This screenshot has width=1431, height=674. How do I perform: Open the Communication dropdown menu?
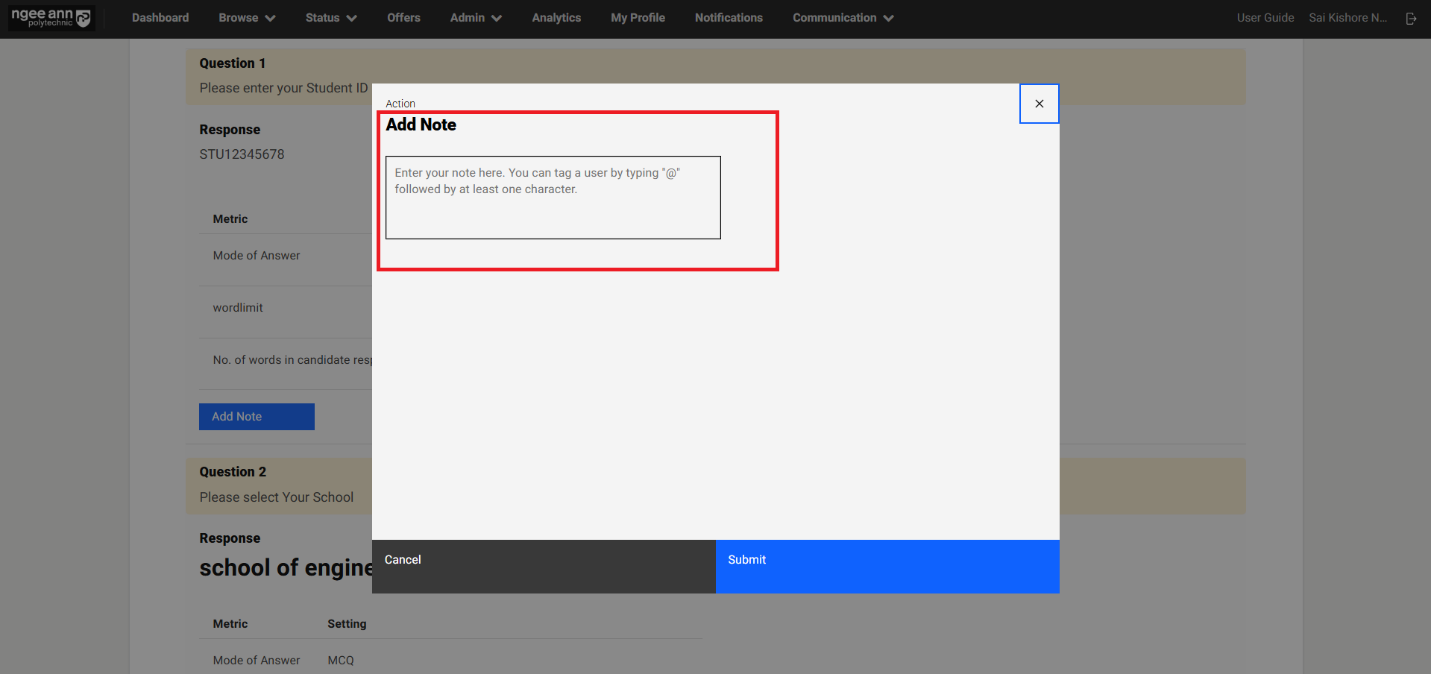[843, 18]
